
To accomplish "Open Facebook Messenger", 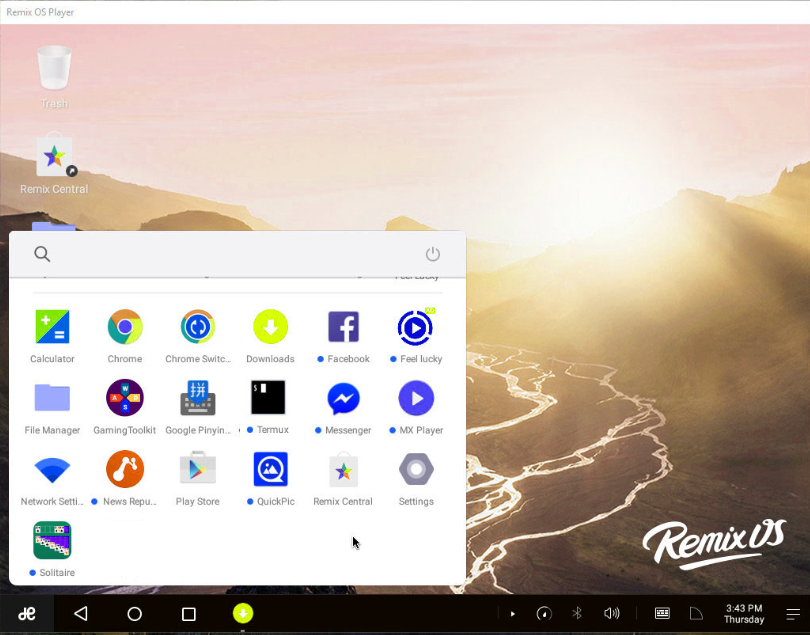I will pos(343,398).
